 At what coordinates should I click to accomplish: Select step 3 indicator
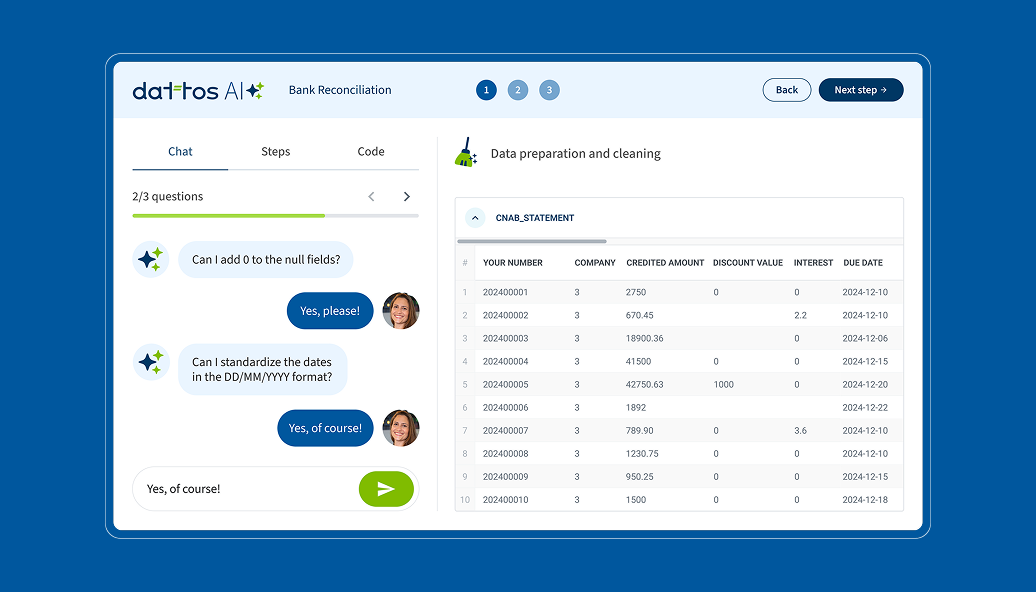pyautogui.click(x=549, y=90)
